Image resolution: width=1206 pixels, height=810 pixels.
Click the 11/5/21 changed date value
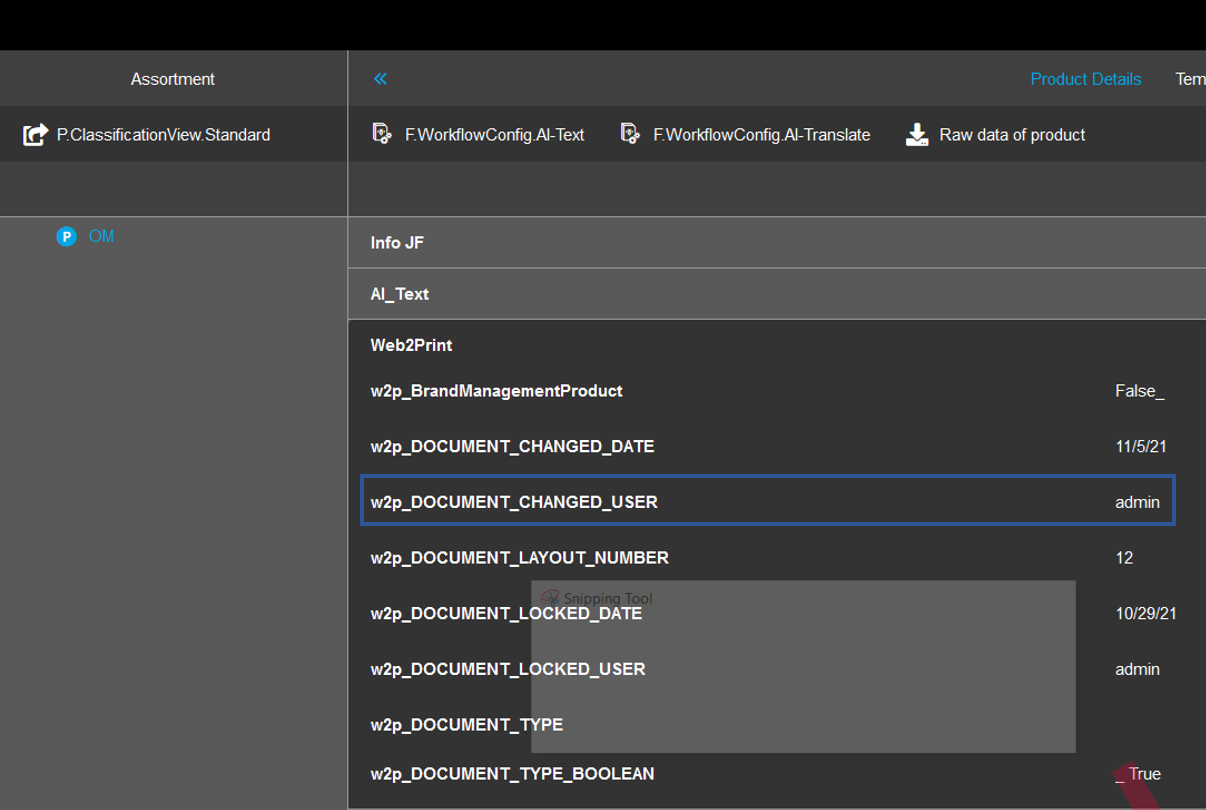[x=1141, y=446]
